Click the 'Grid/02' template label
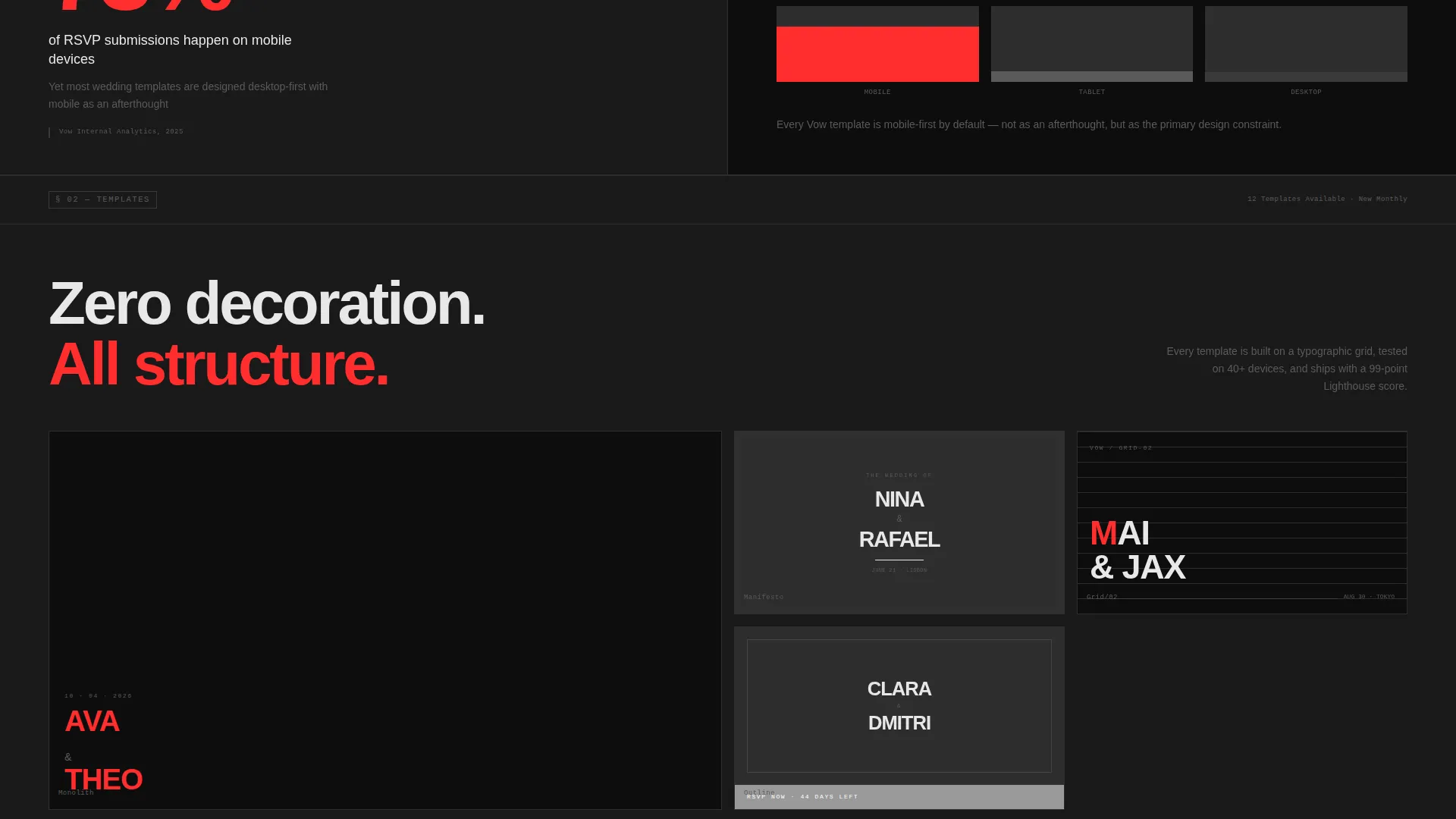 [1102, 597]
